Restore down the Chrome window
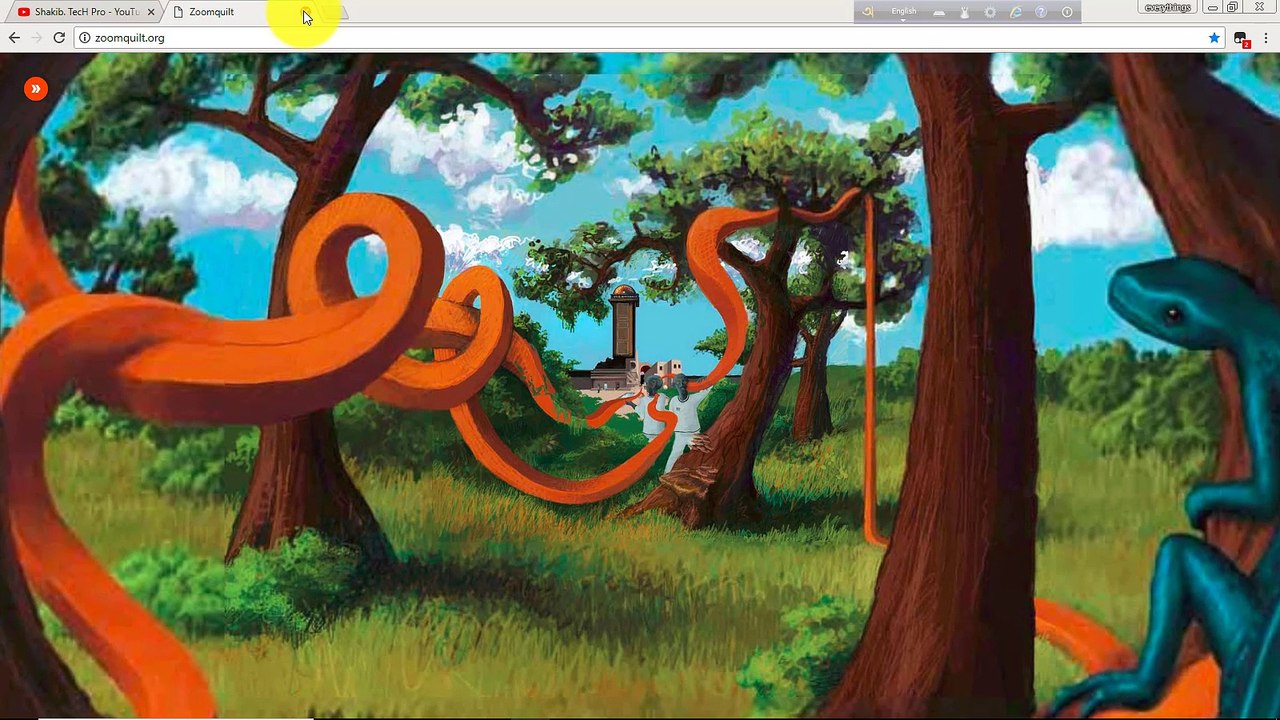This screenshot has height=720, width=1280. (x=1233, y=8)
